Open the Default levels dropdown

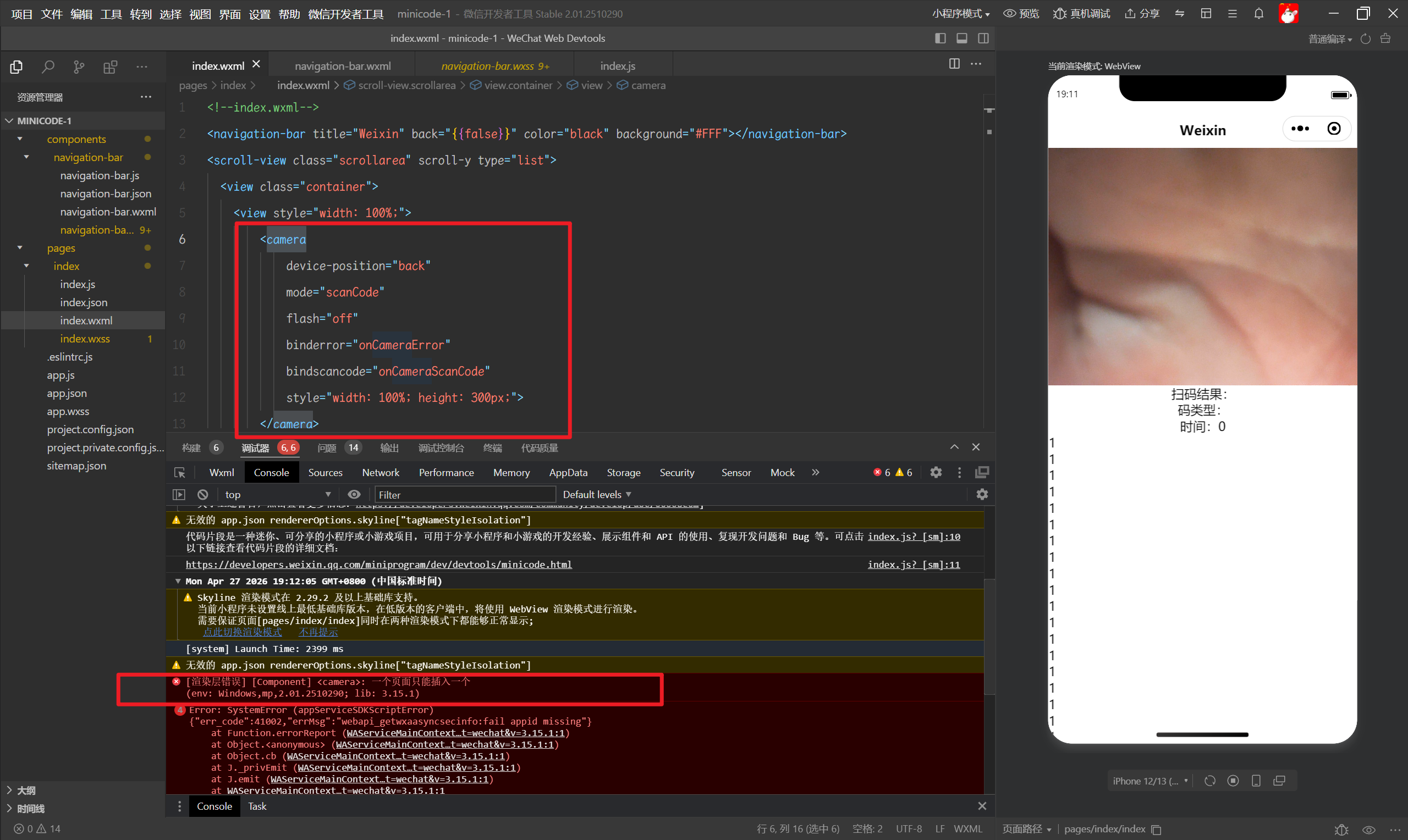tap(597, 494)
